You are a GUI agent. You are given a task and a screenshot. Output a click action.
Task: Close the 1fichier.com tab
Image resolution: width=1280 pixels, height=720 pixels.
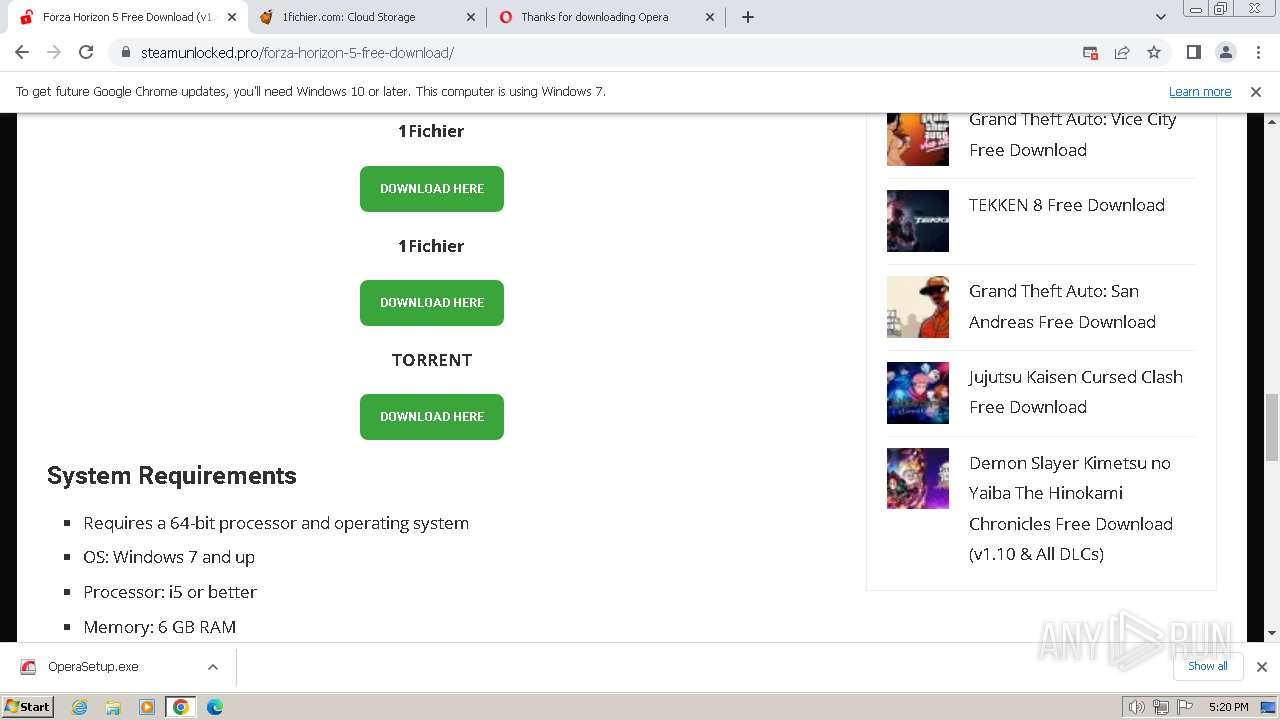click(x=471, y=17)
